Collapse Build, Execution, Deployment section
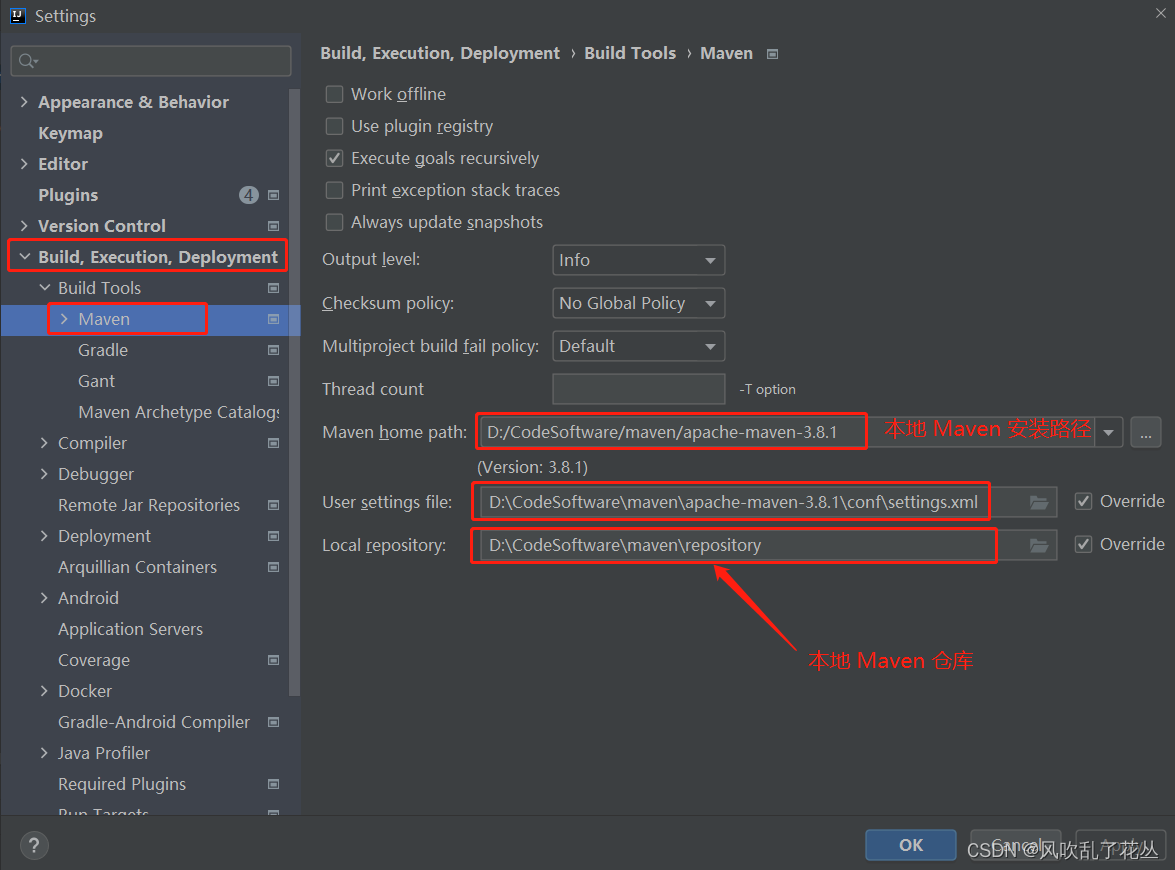Viewport: 1175px width, 870px height. (x=25, y=257)
